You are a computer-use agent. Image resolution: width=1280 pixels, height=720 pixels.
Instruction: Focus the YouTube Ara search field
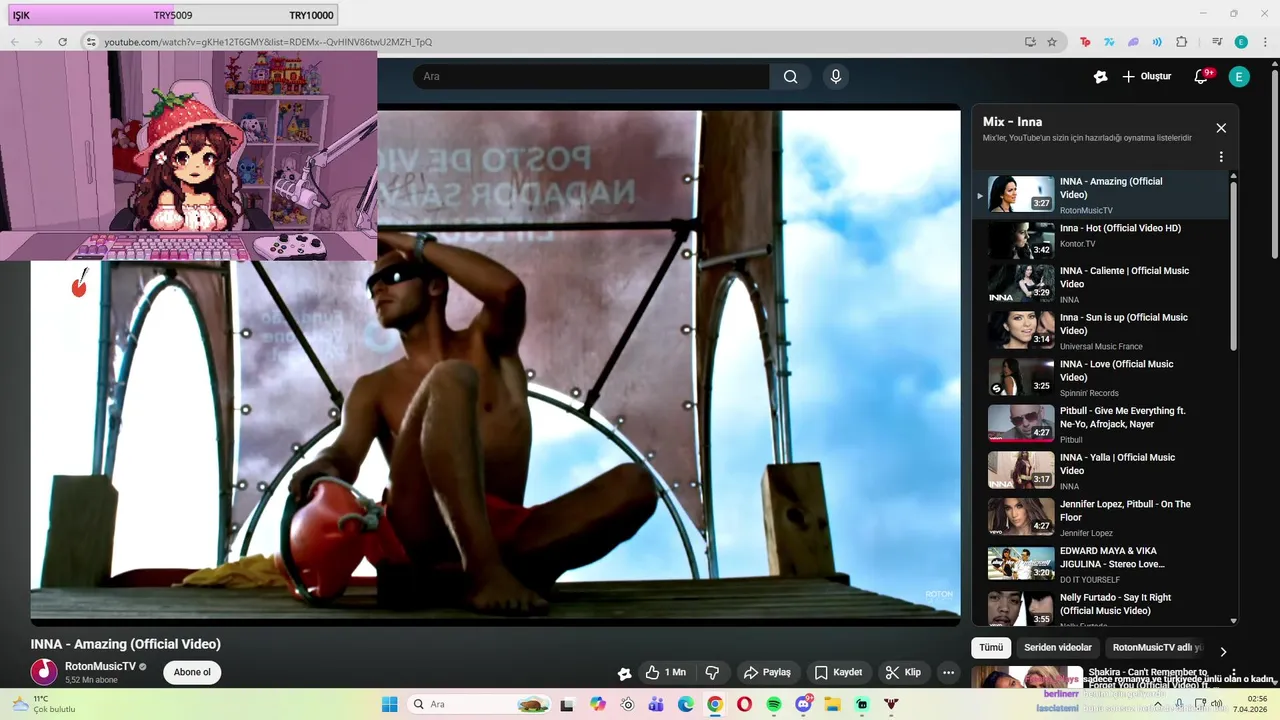pyautogui.click(x=591, y=77)
